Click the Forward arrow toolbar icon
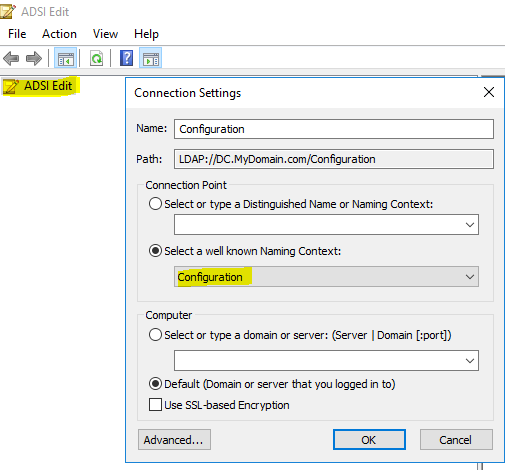The width and height of the screenshot is (505, 470). coord(34,58)
